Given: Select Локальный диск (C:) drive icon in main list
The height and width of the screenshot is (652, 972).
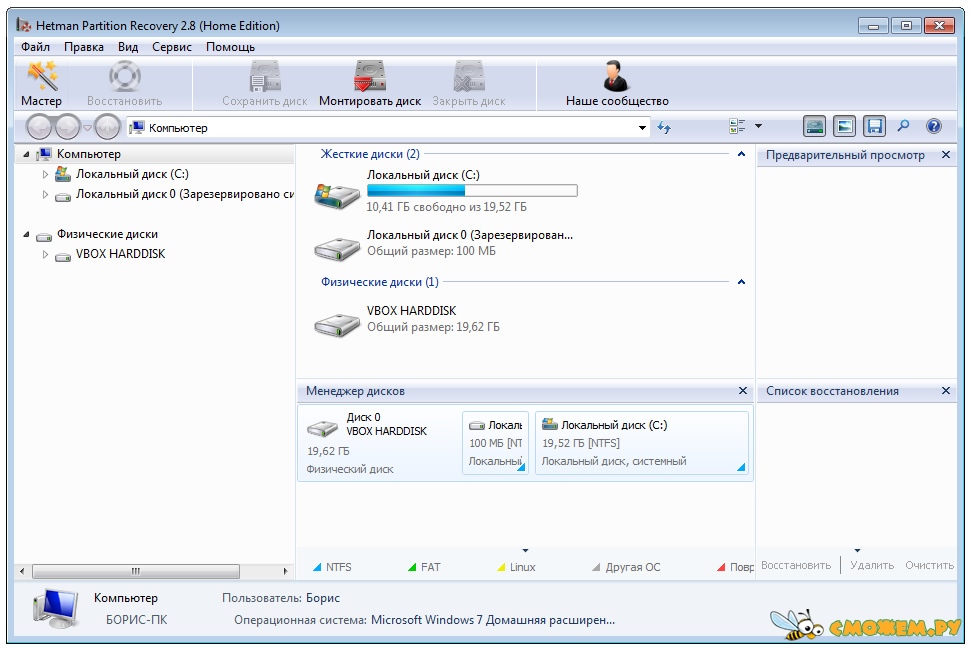Looking at the screenshot, I should click(x=337, y=195).
